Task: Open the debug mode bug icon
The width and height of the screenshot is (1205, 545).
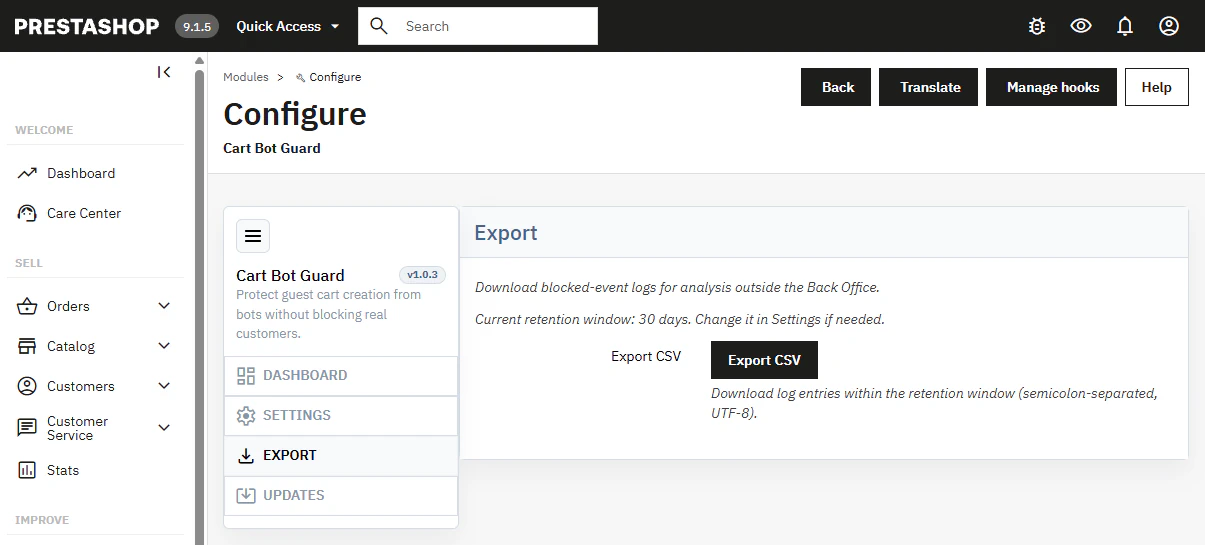Action: tap(1037, 26)
